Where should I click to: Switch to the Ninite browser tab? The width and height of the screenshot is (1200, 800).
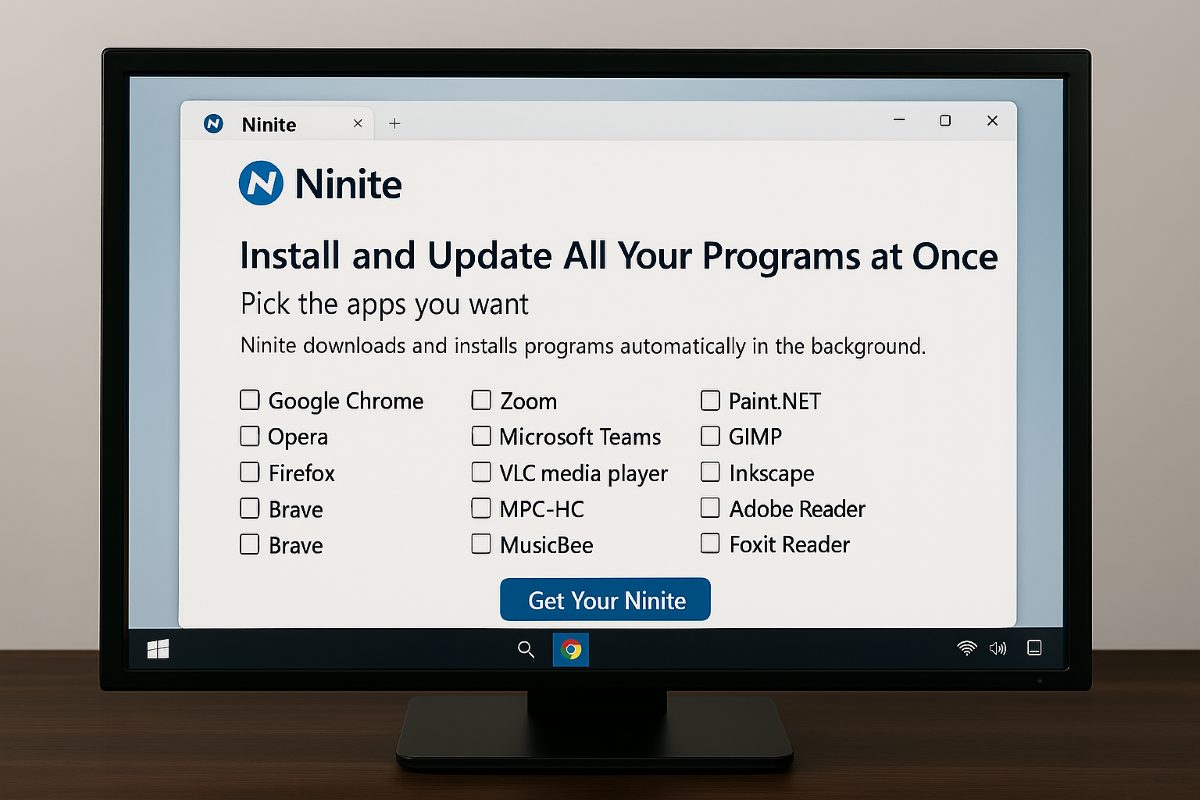(x=277, y=124)
